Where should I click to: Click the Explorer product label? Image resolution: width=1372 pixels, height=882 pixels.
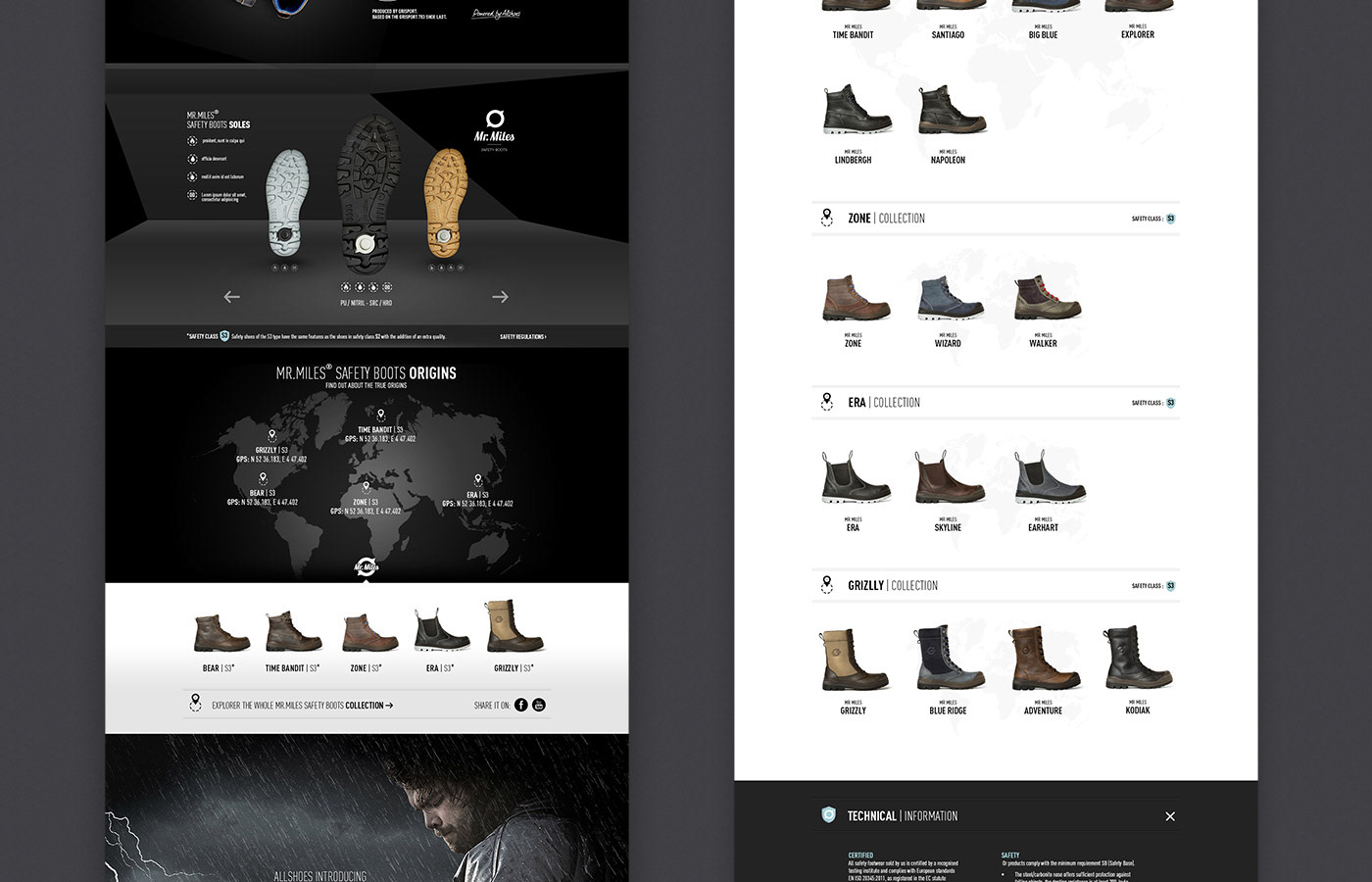(1138, 35)
